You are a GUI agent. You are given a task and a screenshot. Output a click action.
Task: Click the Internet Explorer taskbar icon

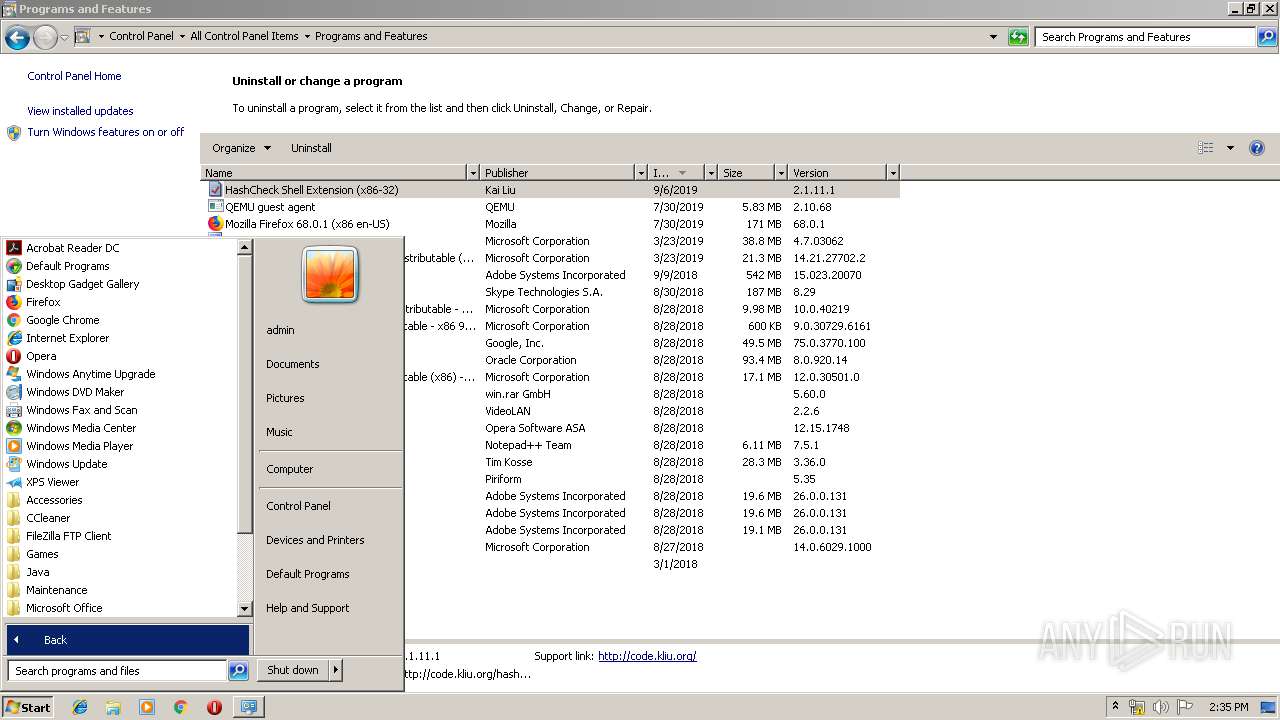[80, 707]
